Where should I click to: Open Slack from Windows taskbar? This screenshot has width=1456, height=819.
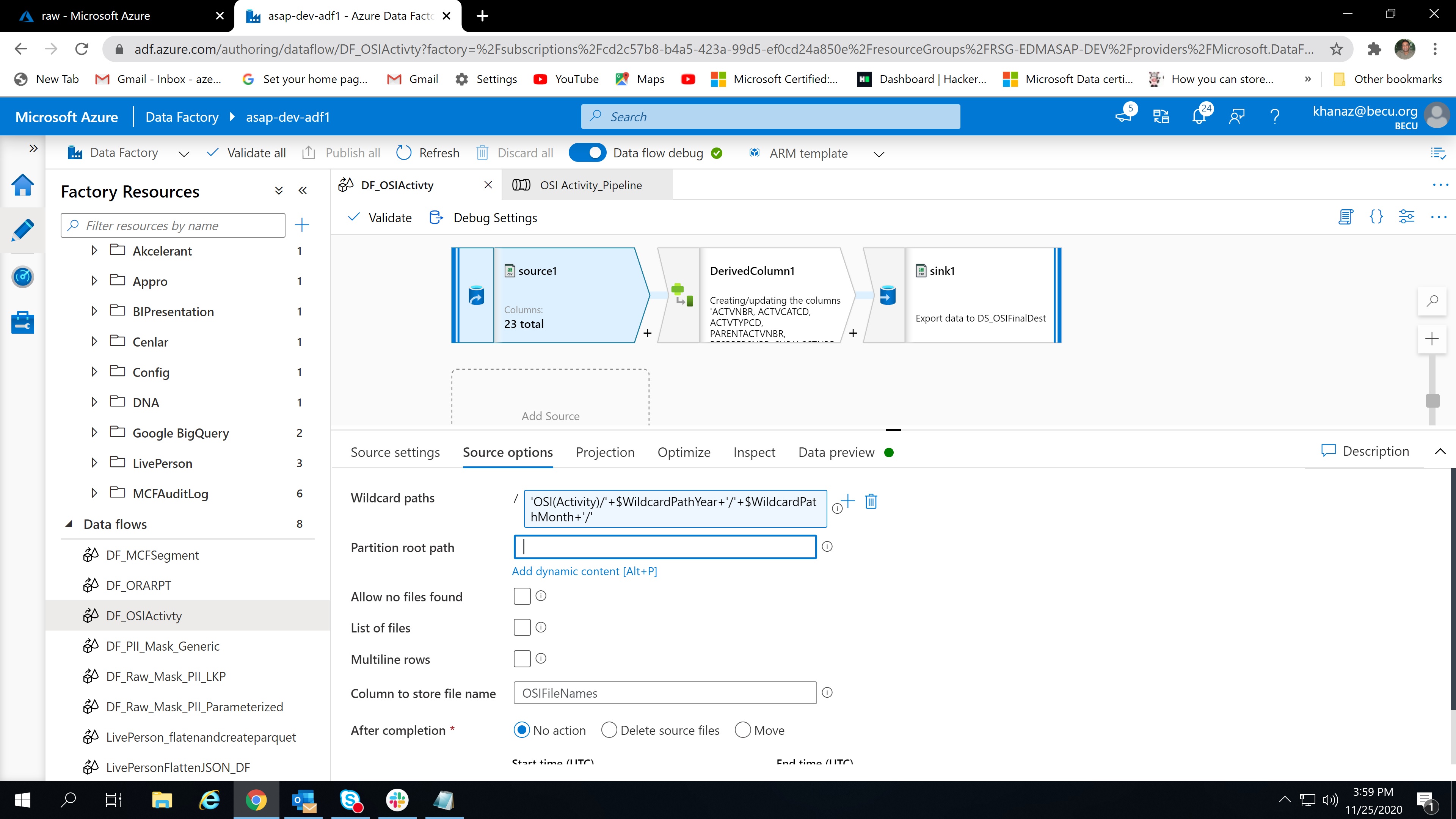pyautogui.click(x=397, y=800)
